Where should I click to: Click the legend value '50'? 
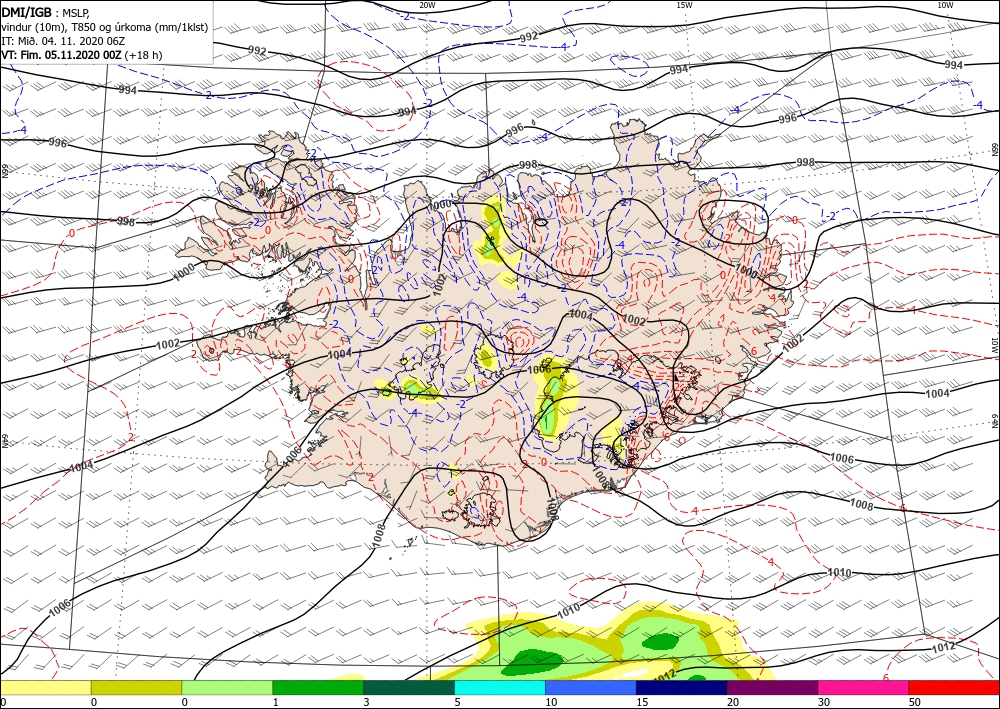pos(915,703)
